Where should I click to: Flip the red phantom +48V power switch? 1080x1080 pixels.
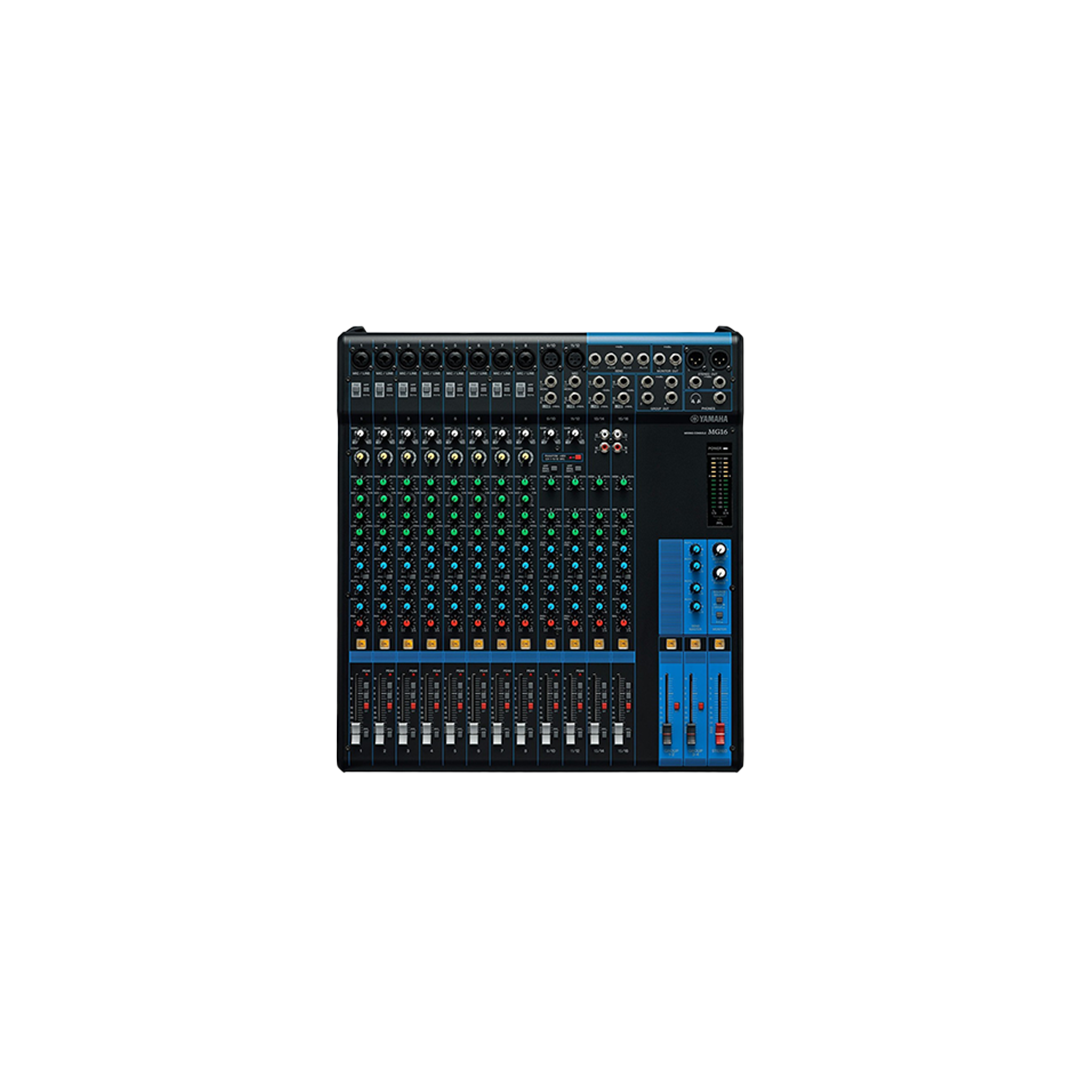tap(577, 457)
